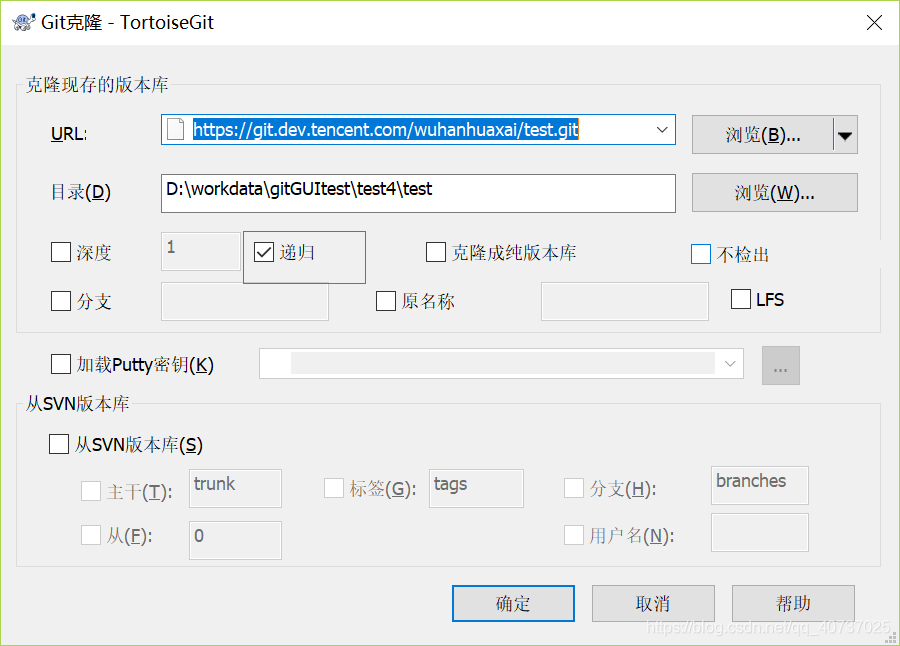This screenshot has height=646, width=900.
Task: Enable the 深度 depth checkbox
Action: pos(61,252)
